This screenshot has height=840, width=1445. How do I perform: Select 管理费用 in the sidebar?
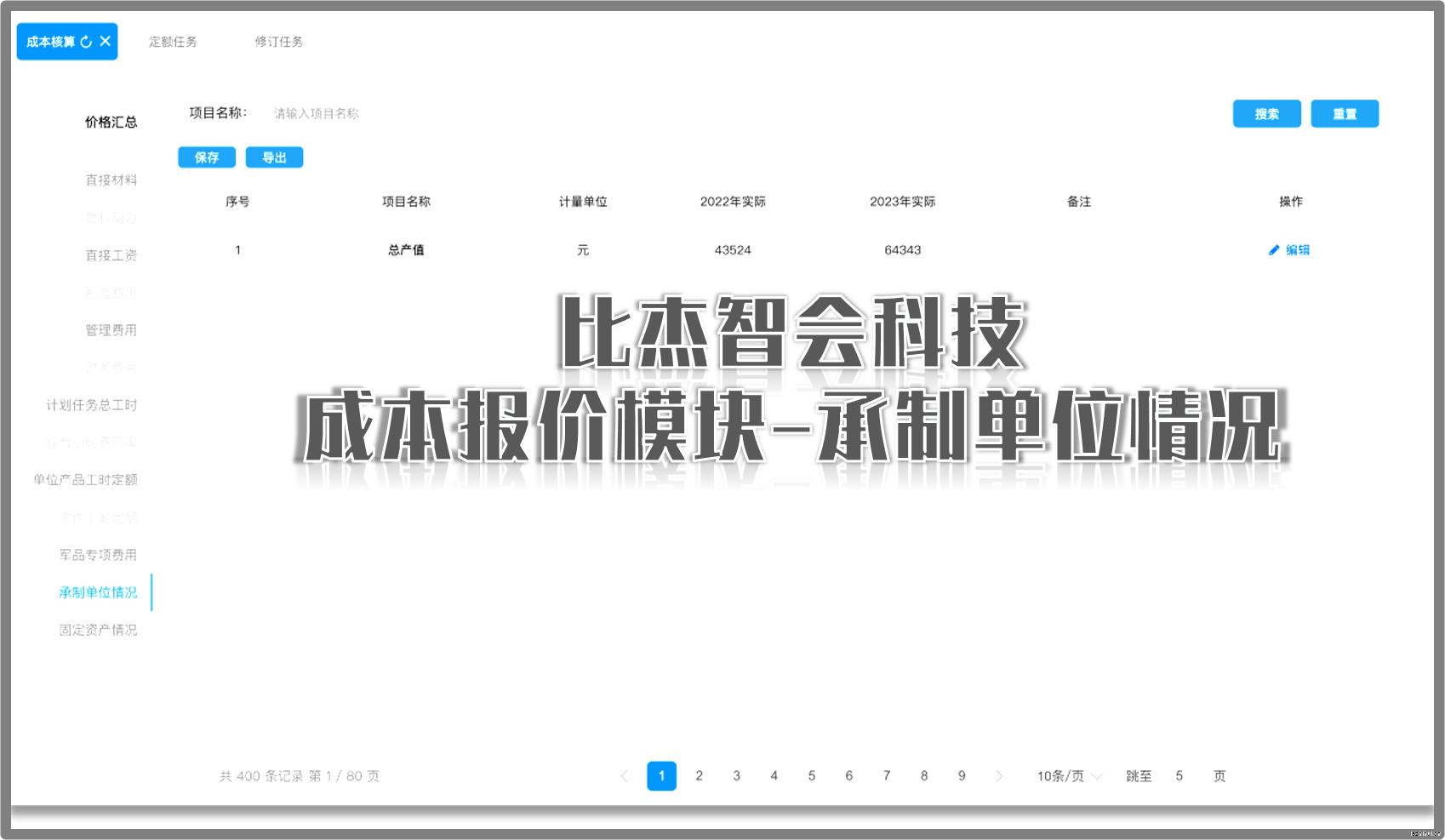pyautogui.click(x=111, y=330)
